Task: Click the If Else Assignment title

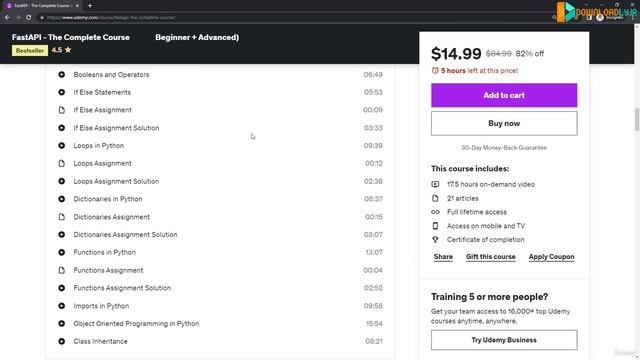Action: (102, 110)
